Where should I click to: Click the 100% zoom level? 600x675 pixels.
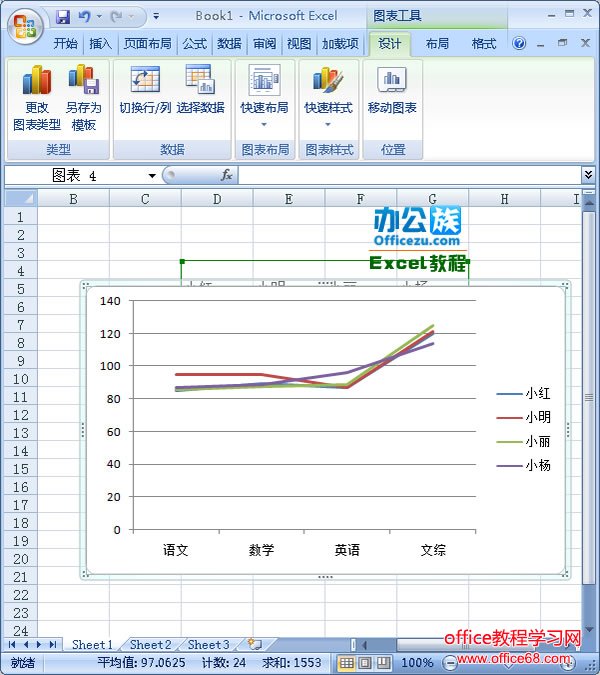click(417, 663)
